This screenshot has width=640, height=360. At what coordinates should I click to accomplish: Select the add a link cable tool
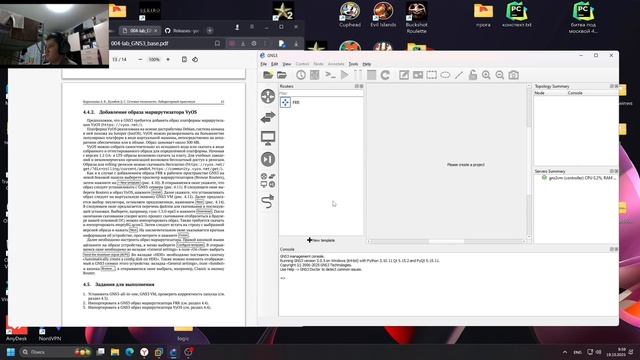pyautogui.click(x=268, y=201)
